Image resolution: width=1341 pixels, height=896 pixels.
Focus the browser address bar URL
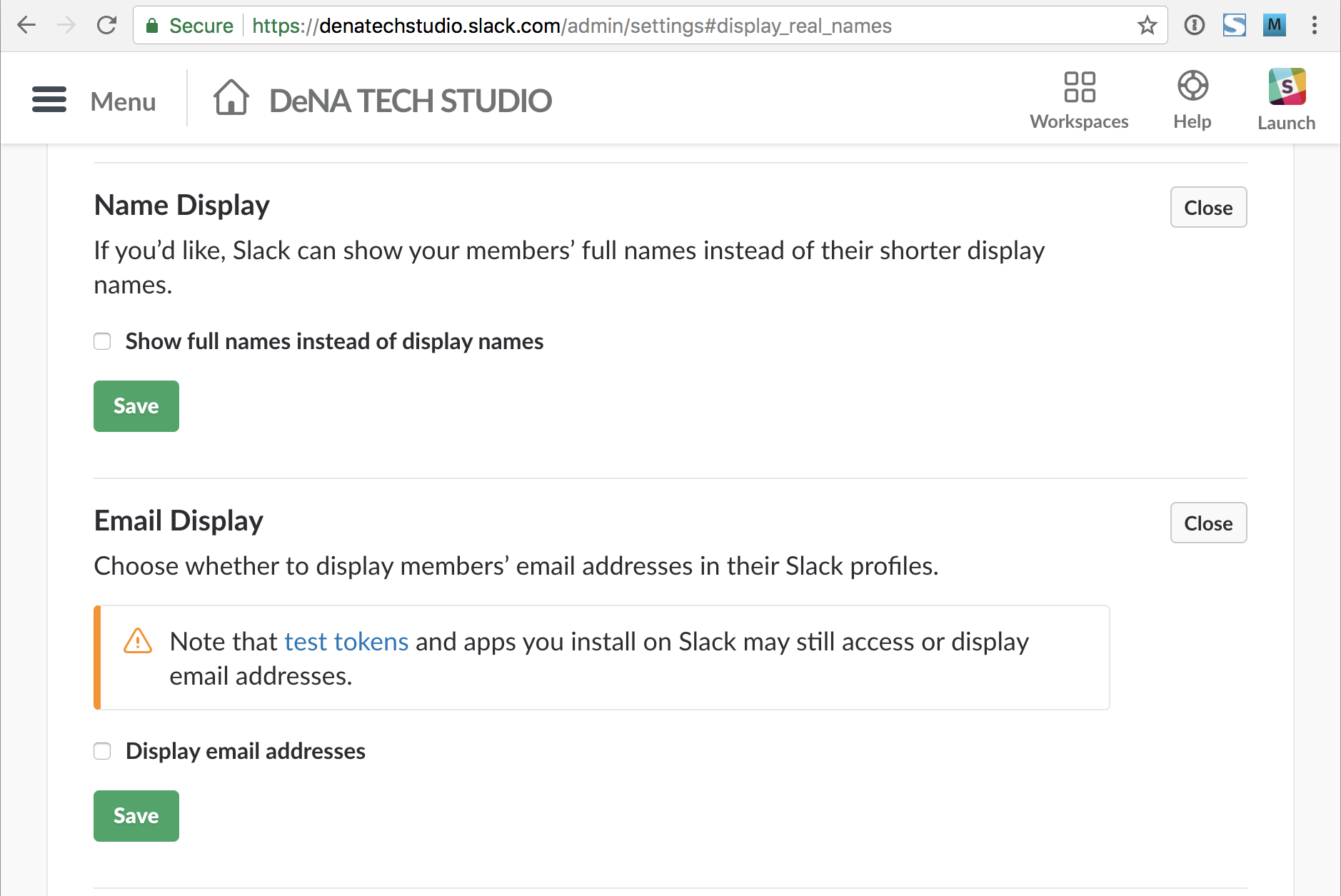pos(571,26)
